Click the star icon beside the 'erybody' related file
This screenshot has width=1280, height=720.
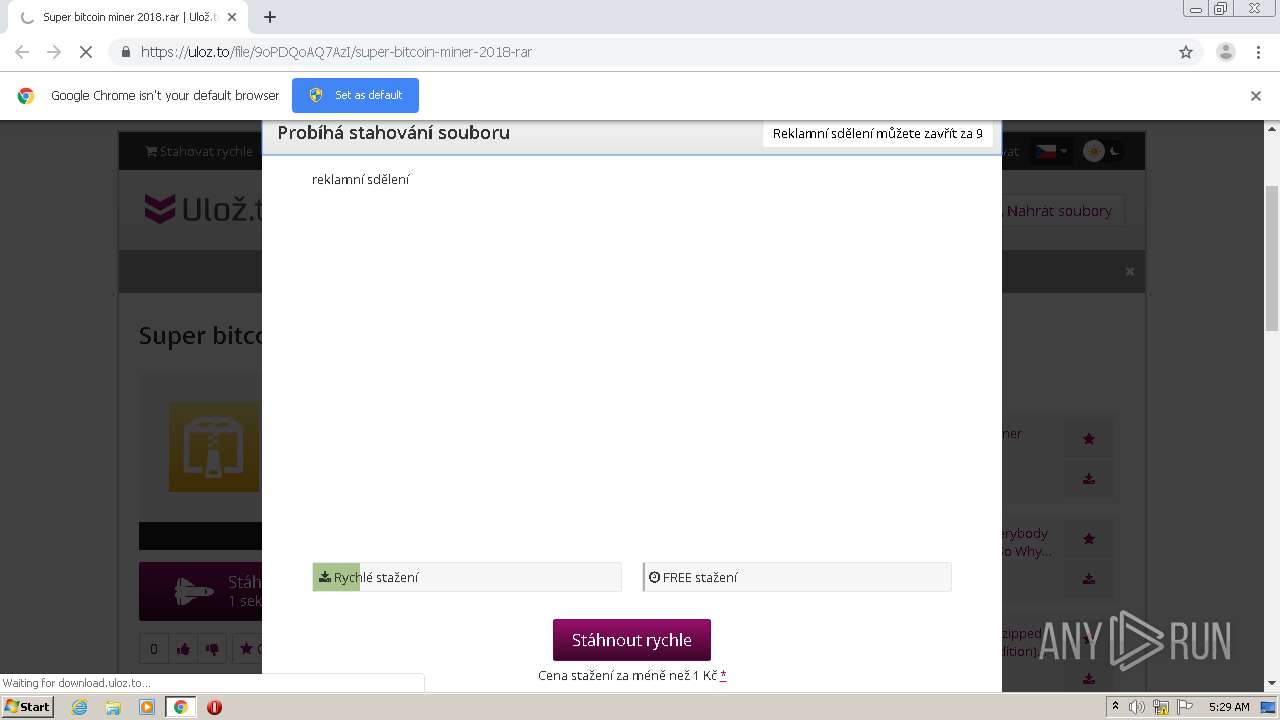[1089, 538]
